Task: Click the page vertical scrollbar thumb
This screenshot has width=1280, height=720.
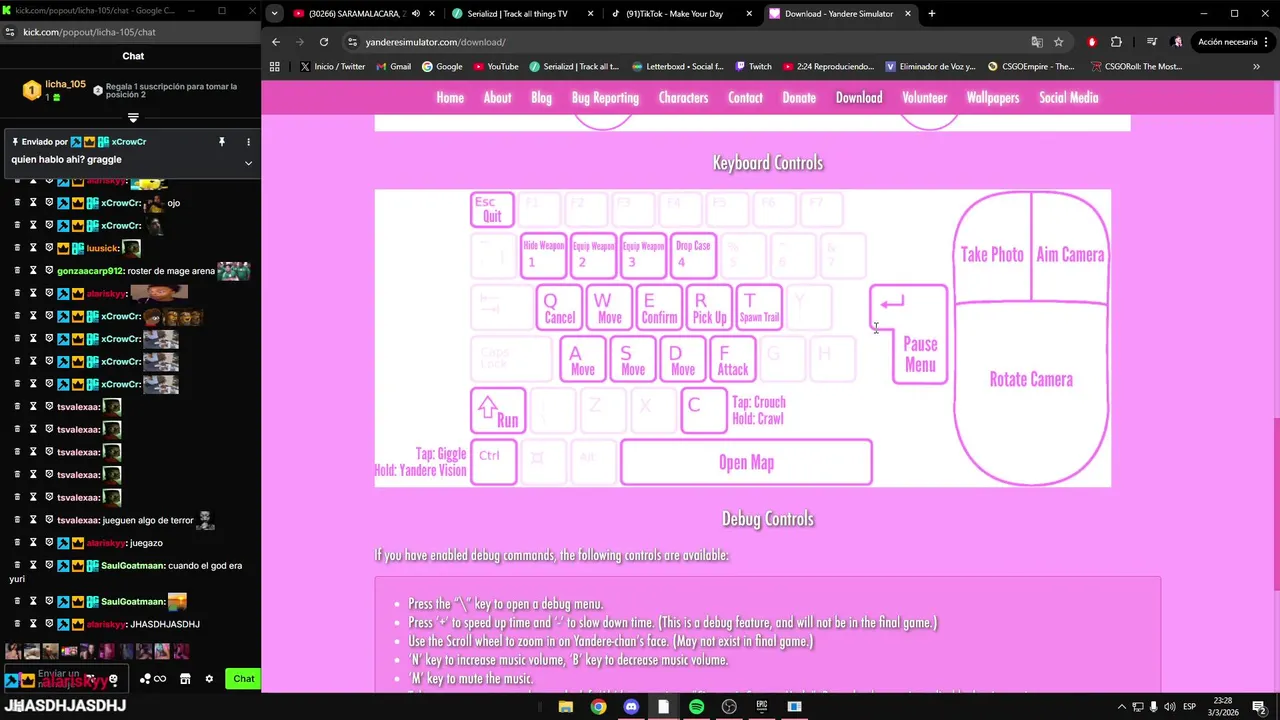Action: tap(1275, 505)
